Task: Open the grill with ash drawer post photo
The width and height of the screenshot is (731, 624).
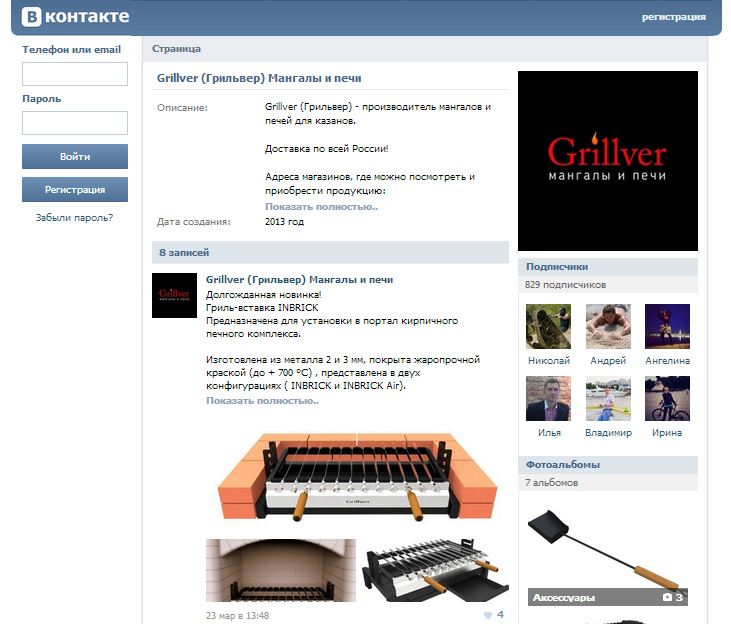Action: (435, 570)
